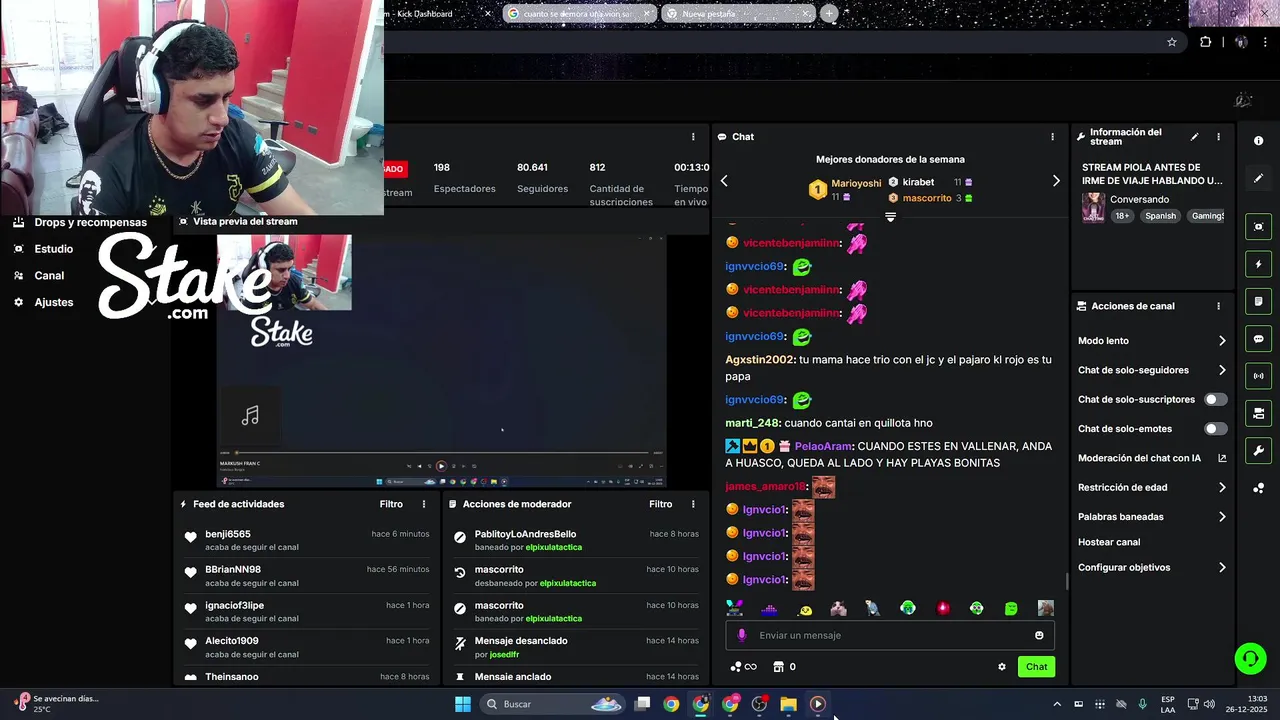The height and width of the screenshot is (720, 1280).
Task: Toggle the notes document widget in sidebar
Action: (x=1258, y=301)
